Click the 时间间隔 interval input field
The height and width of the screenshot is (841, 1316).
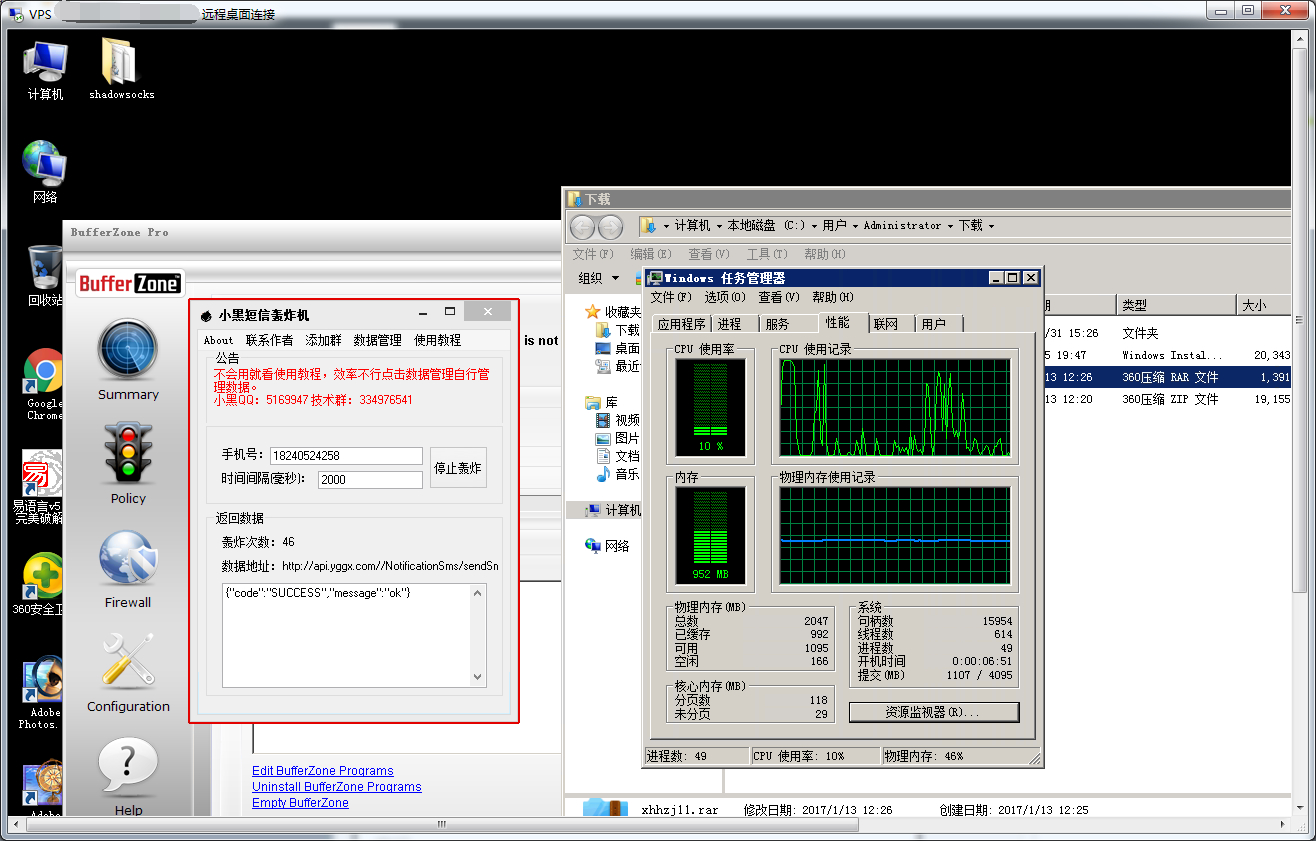[370, 480]
